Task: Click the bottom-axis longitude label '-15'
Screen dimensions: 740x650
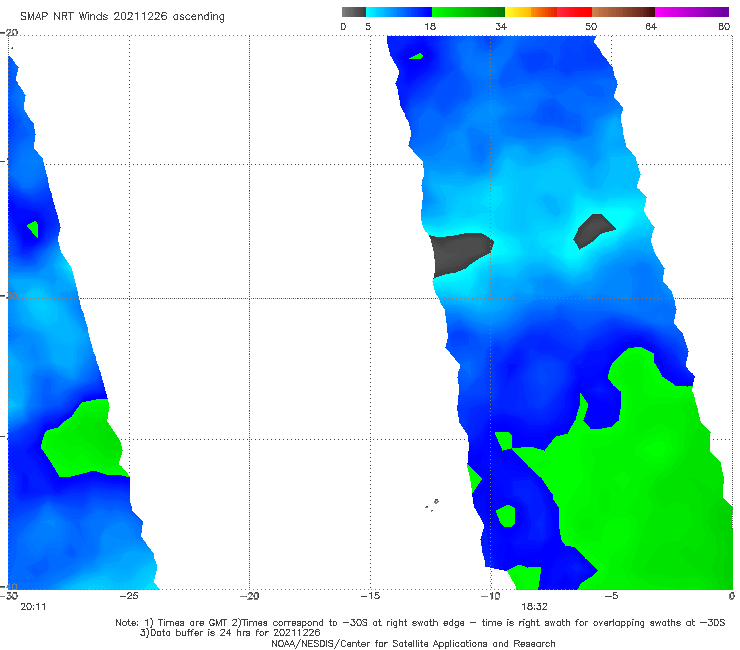Action: (x=370, y=596)
